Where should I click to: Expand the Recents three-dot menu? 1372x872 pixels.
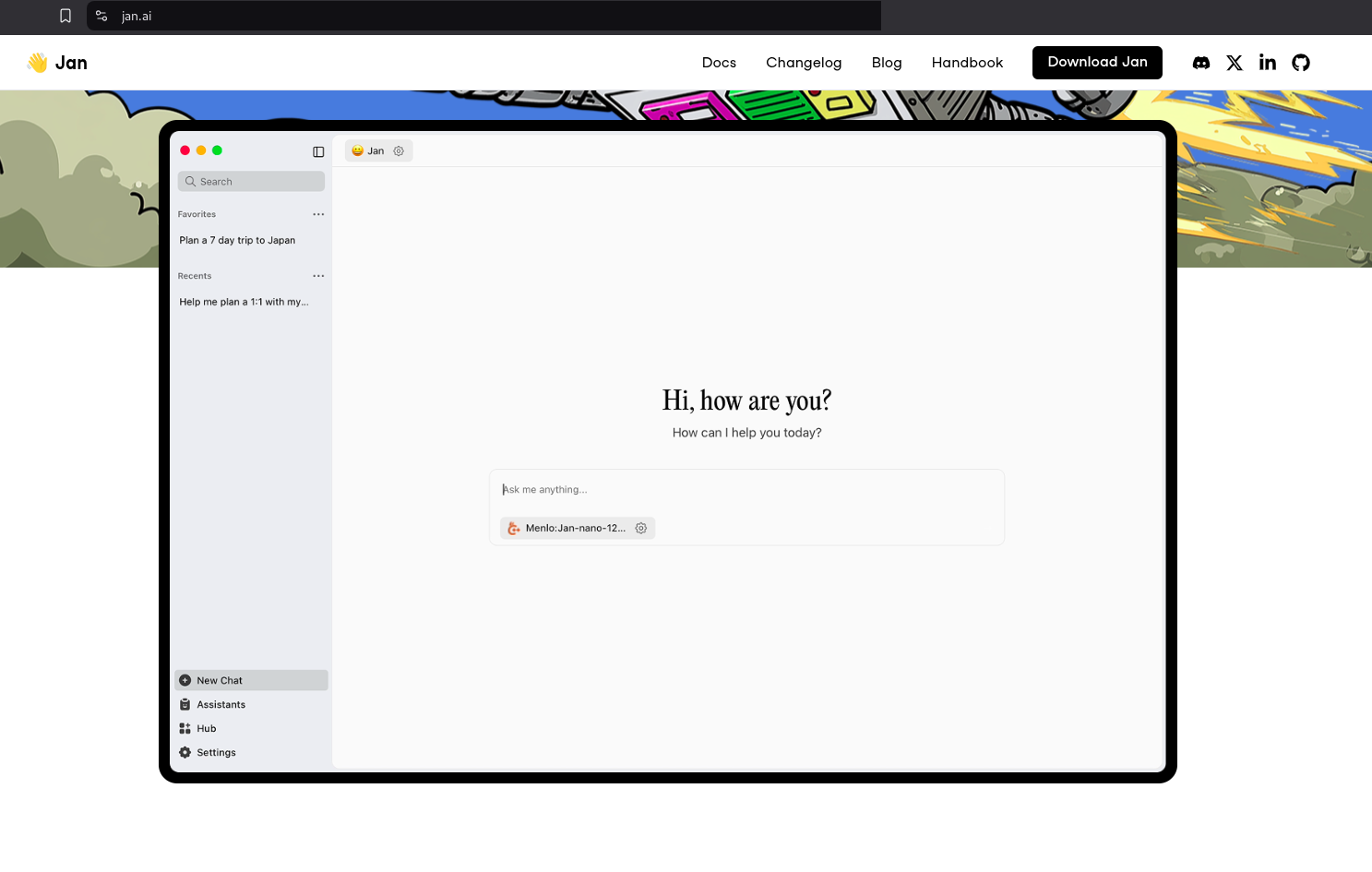318,276
